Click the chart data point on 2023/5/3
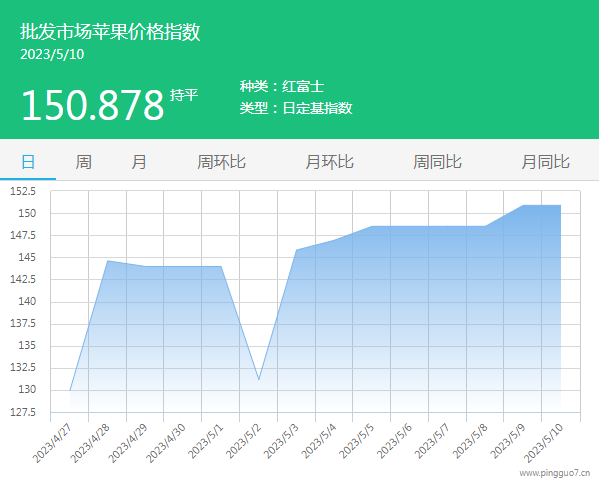The width and height of the screenshot is (599, 484). coord(297,250)
